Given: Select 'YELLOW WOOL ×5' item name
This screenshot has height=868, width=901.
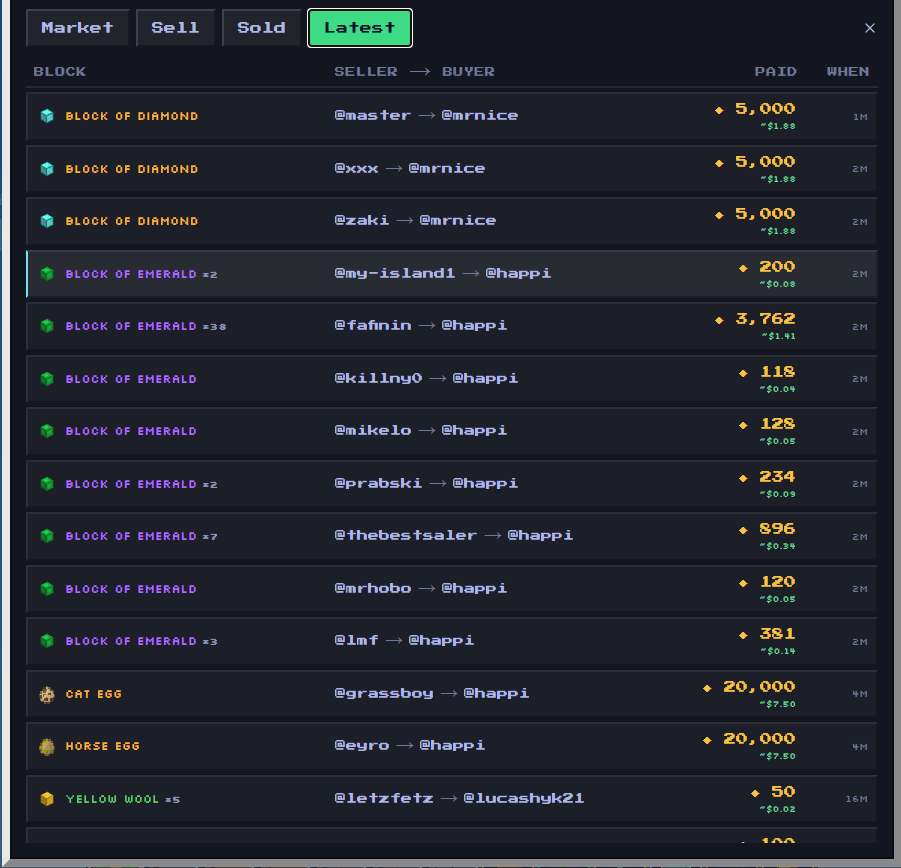Looking at the screenshot, I should click(x=123, y=799).
